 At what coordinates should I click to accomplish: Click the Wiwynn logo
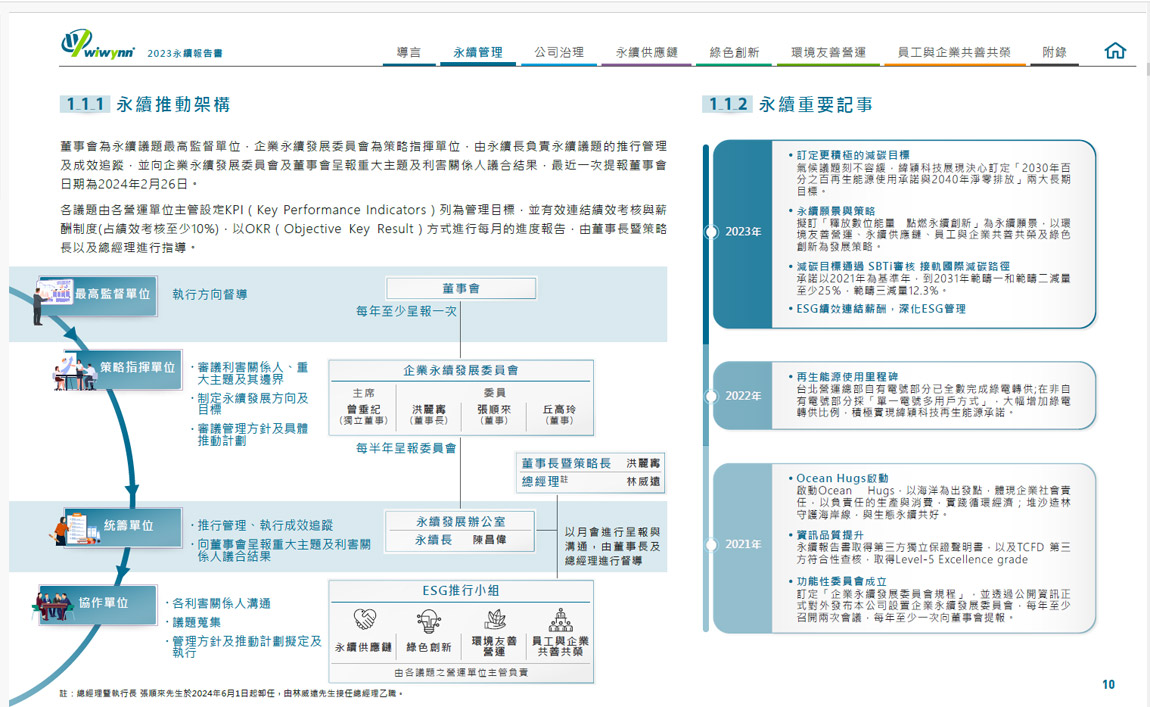point(96,45)
